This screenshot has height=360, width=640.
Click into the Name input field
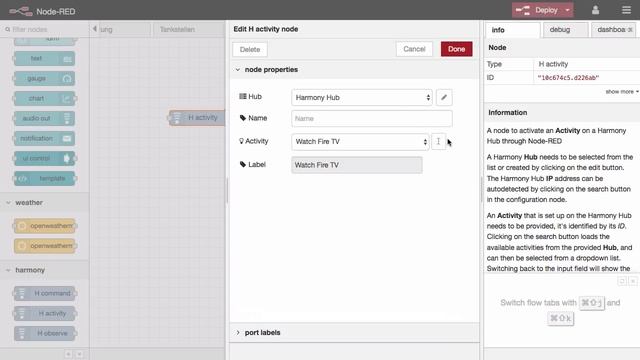tap(371, 118)
